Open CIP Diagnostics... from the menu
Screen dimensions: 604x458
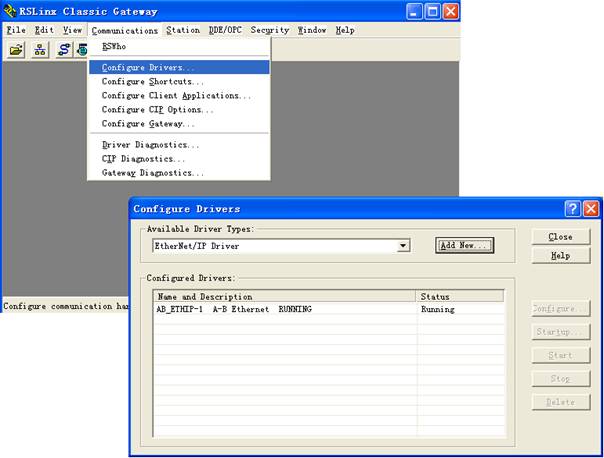point(179,159)
